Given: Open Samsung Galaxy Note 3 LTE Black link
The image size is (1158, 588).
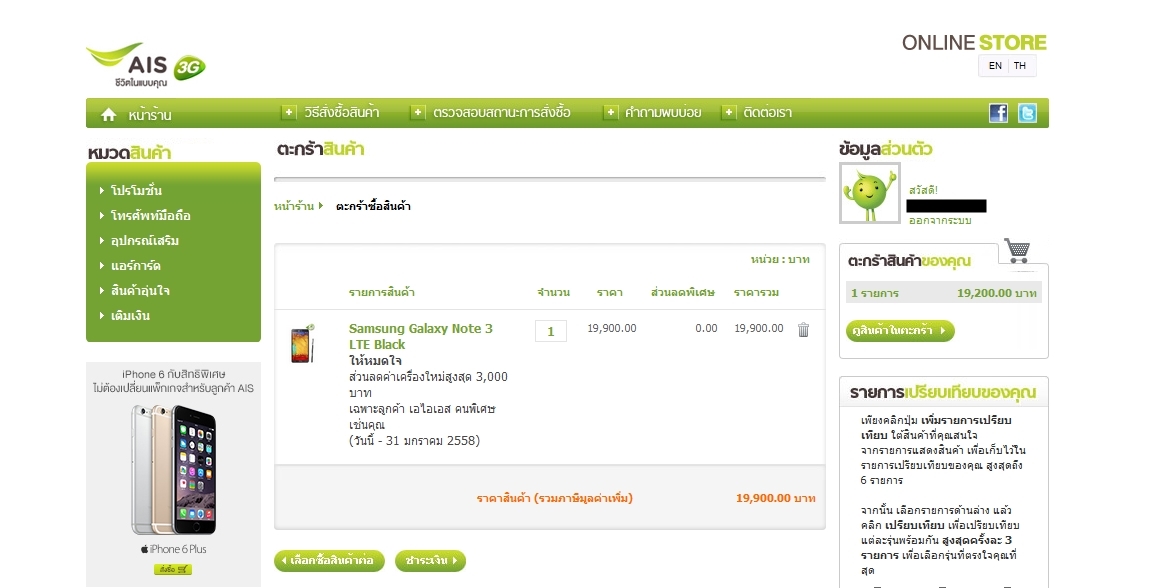Looking at the screenshot, I should [x=421, y=337].
